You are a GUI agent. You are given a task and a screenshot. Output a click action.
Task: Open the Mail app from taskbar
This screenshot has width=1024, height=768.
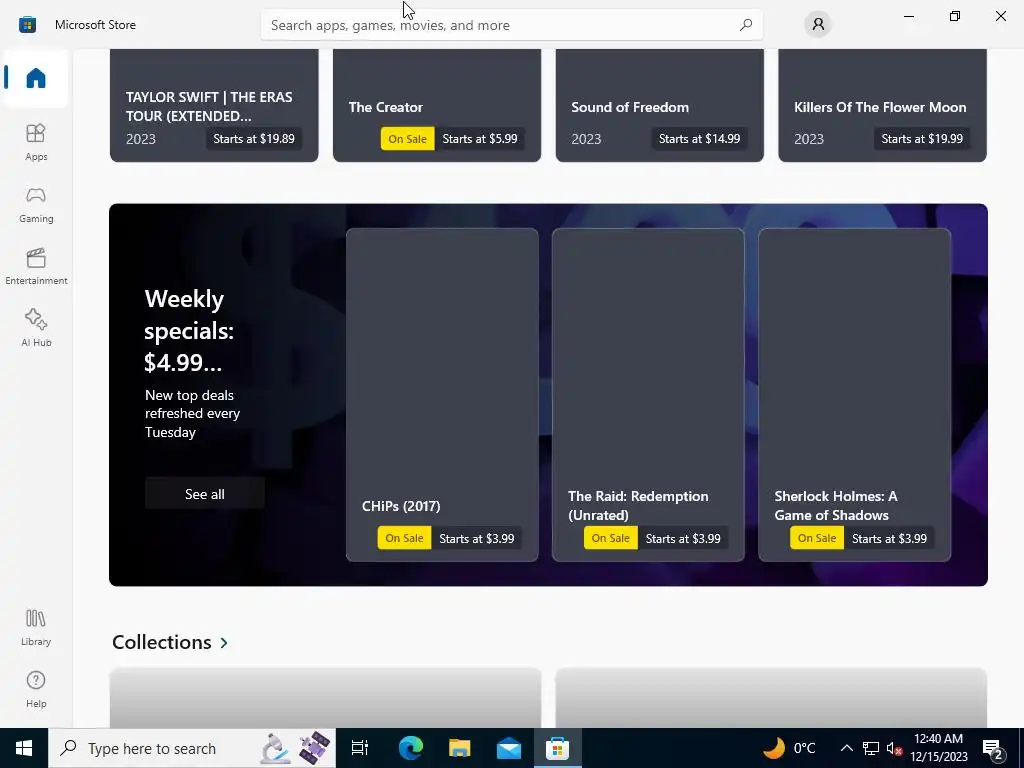point(509,748)
